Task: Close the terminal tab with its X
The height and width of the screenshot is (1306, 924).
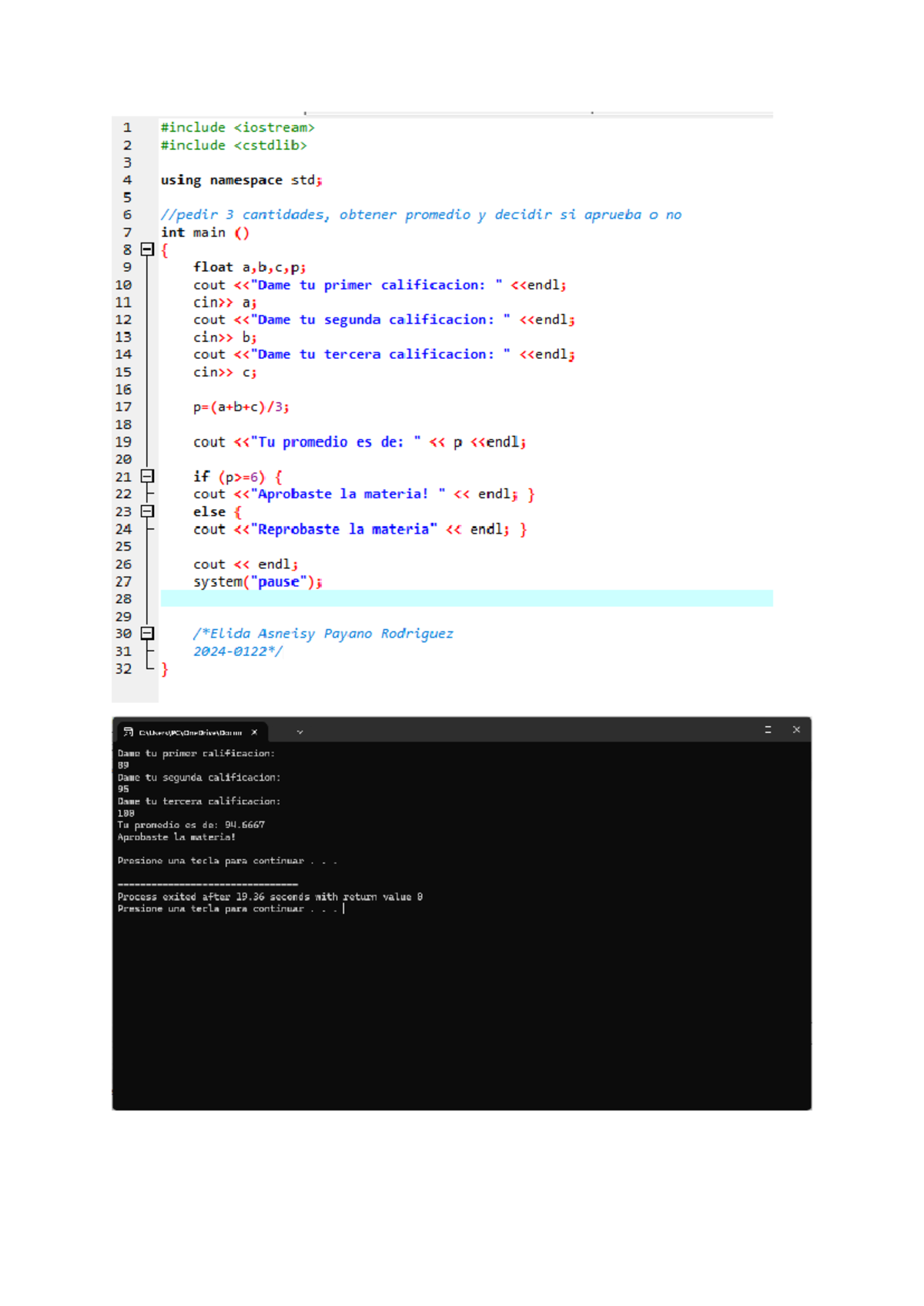Action: coord(254,732)
